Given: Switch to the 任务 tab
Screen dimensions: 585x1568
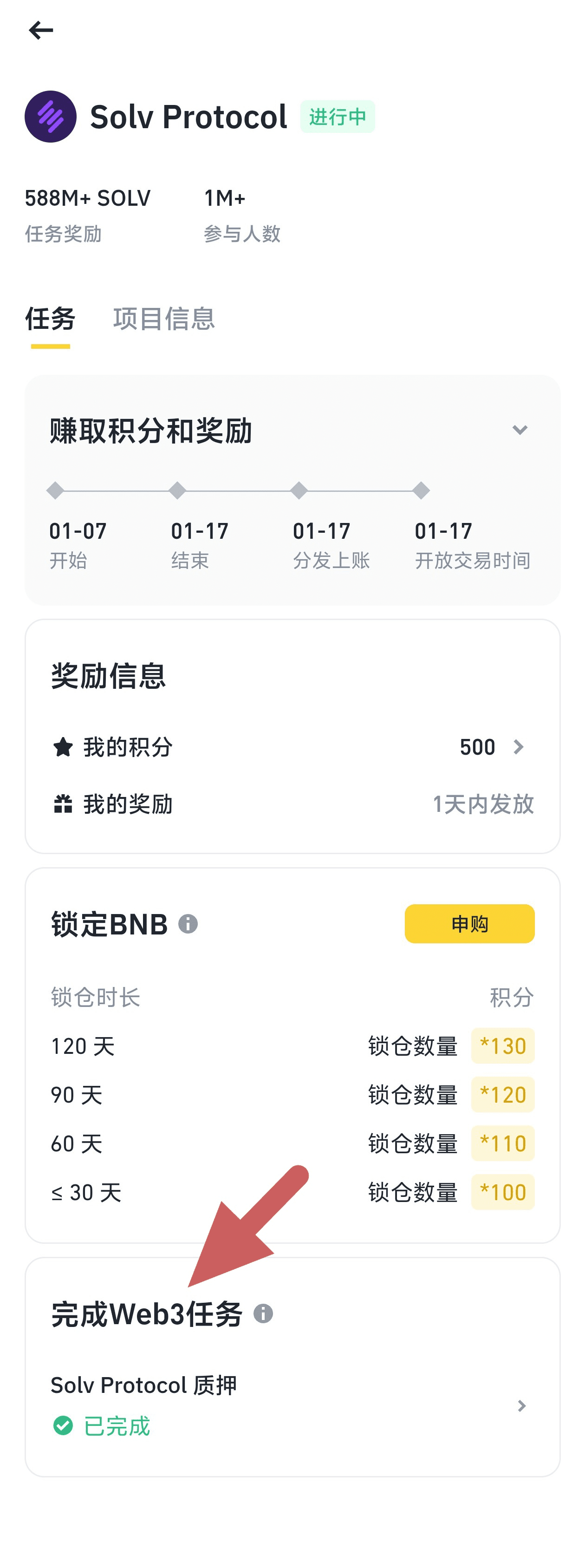Looking at the screenshot, I should (x=50, y=319).
